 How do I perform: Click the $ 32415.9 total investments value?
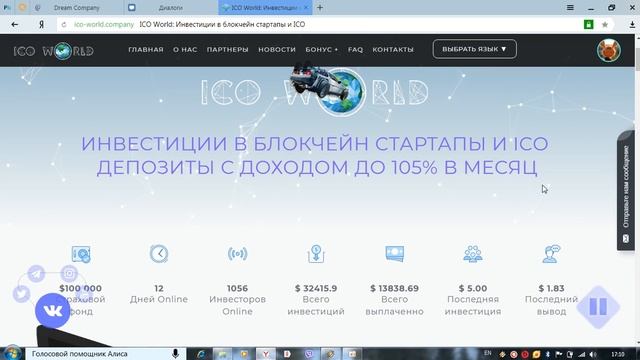coord(316,288)
